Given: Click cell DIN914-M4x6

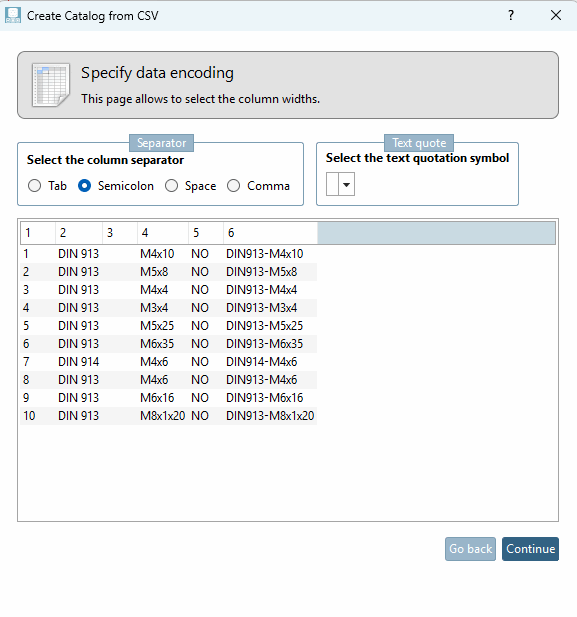Looking at the screenshot, I should 270,362.
